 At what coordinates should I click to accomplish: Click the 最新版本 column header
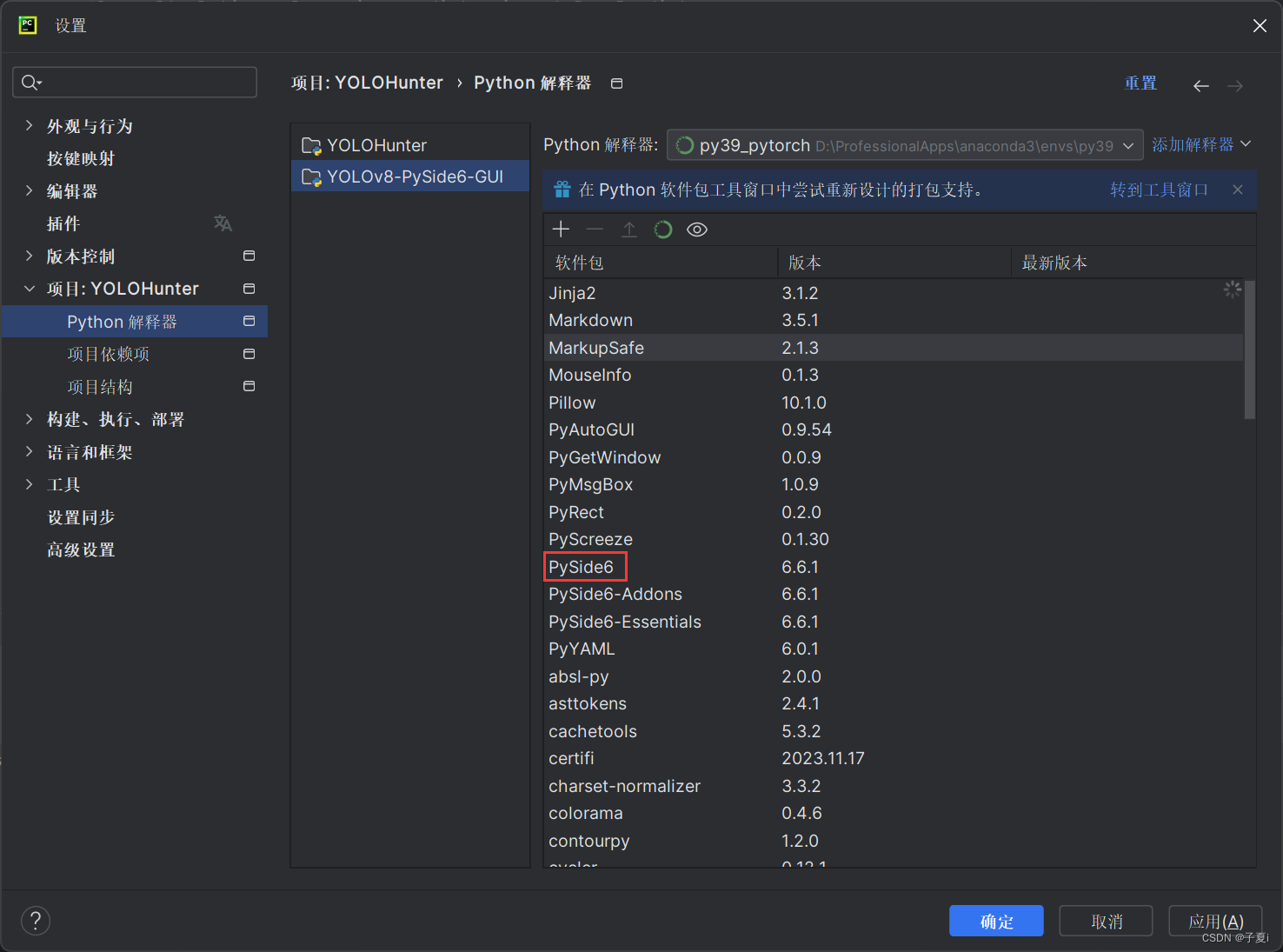(x=1133, y=263)
